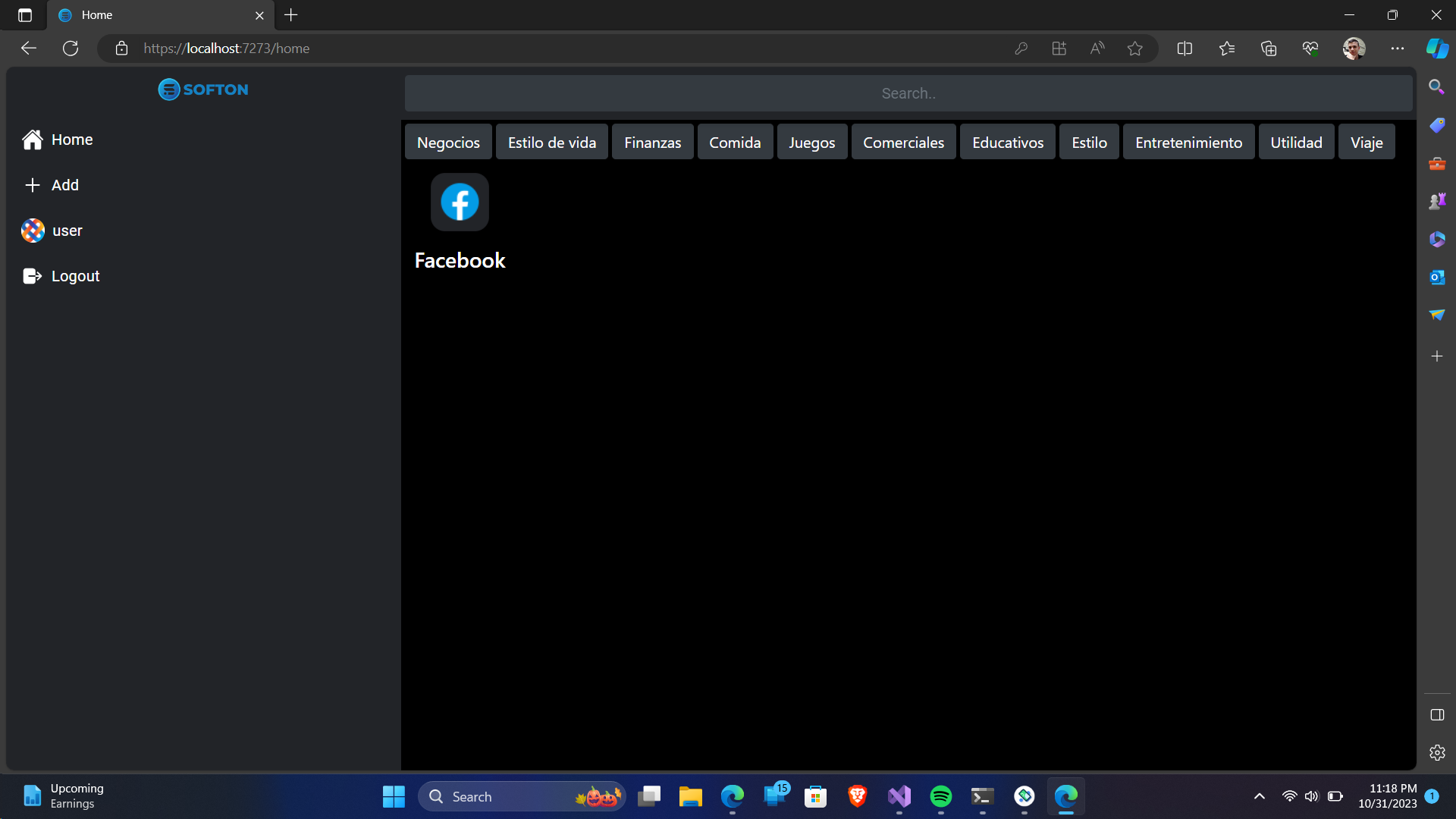Open Spotify from the taskbar
Screen dimensions: 1456x819
[x=940, y=796]
